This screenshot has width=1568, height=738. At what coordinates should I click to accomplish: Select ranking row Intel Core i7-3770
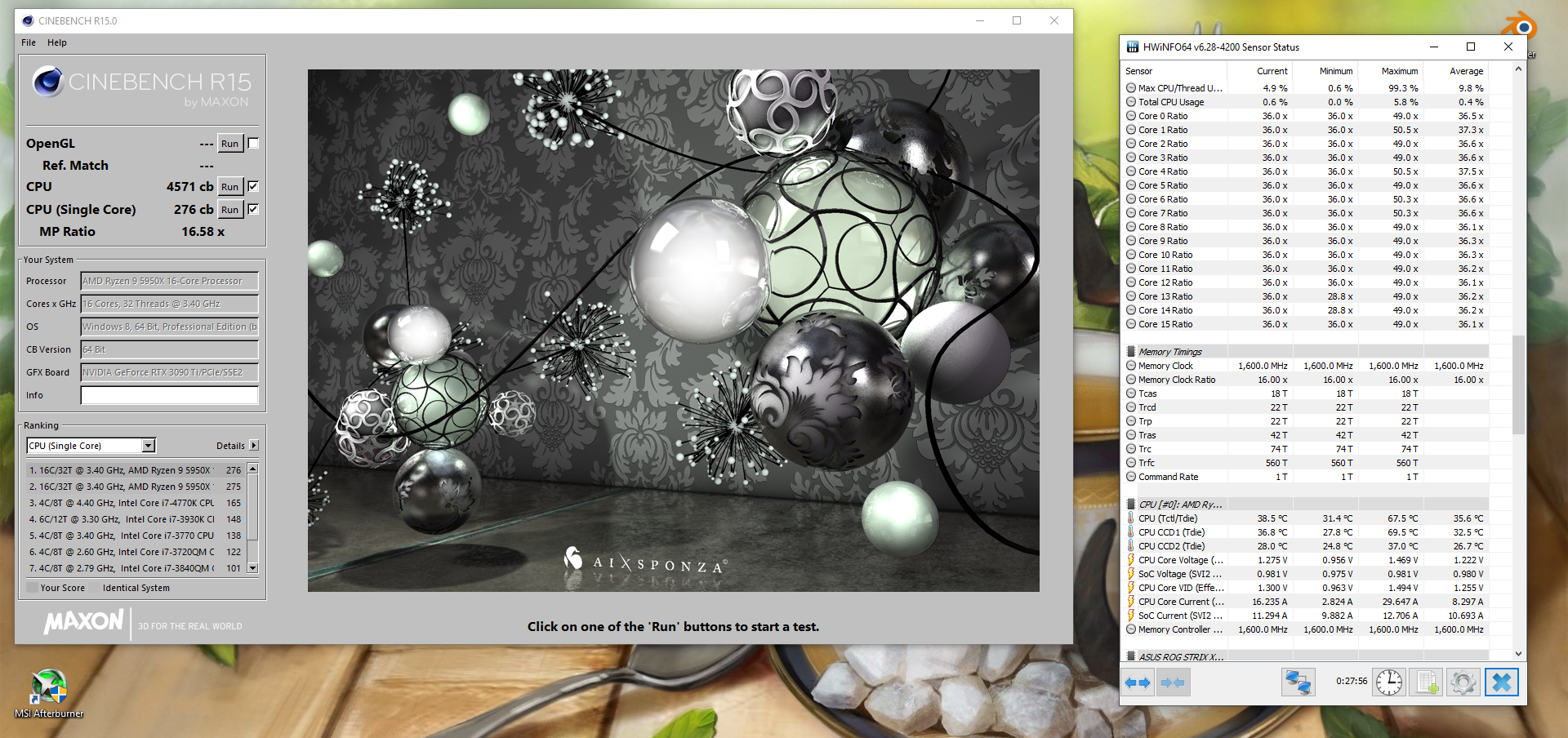(136, 536)
